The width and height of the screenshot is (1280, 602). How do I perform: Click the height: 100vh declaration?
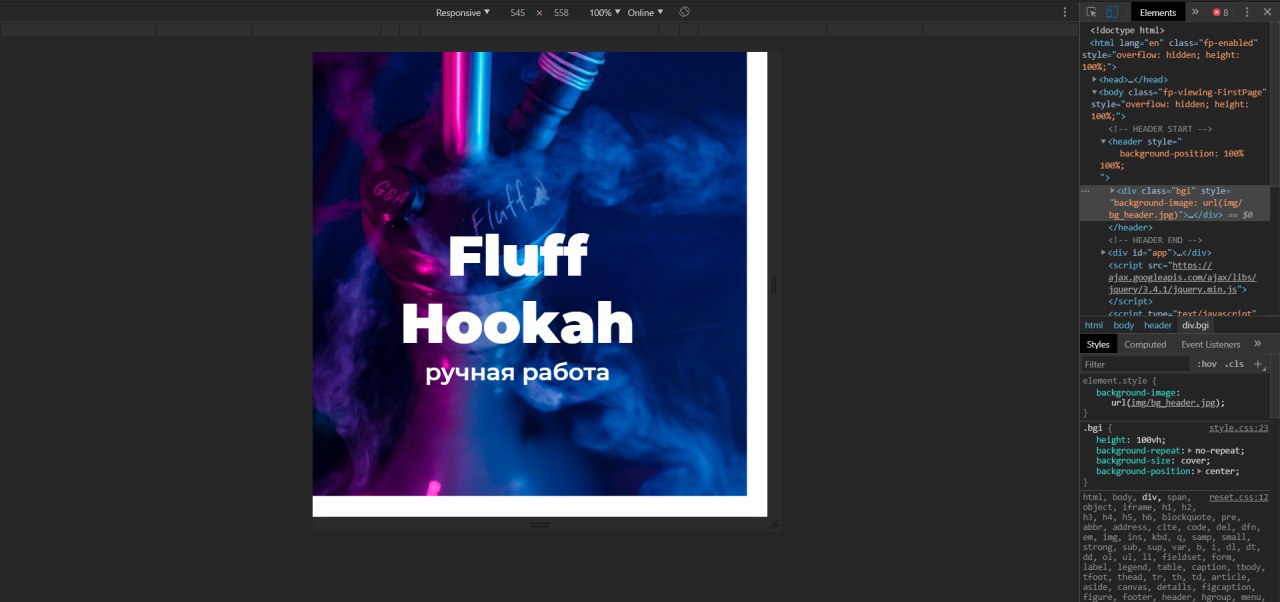(1131, 440)
